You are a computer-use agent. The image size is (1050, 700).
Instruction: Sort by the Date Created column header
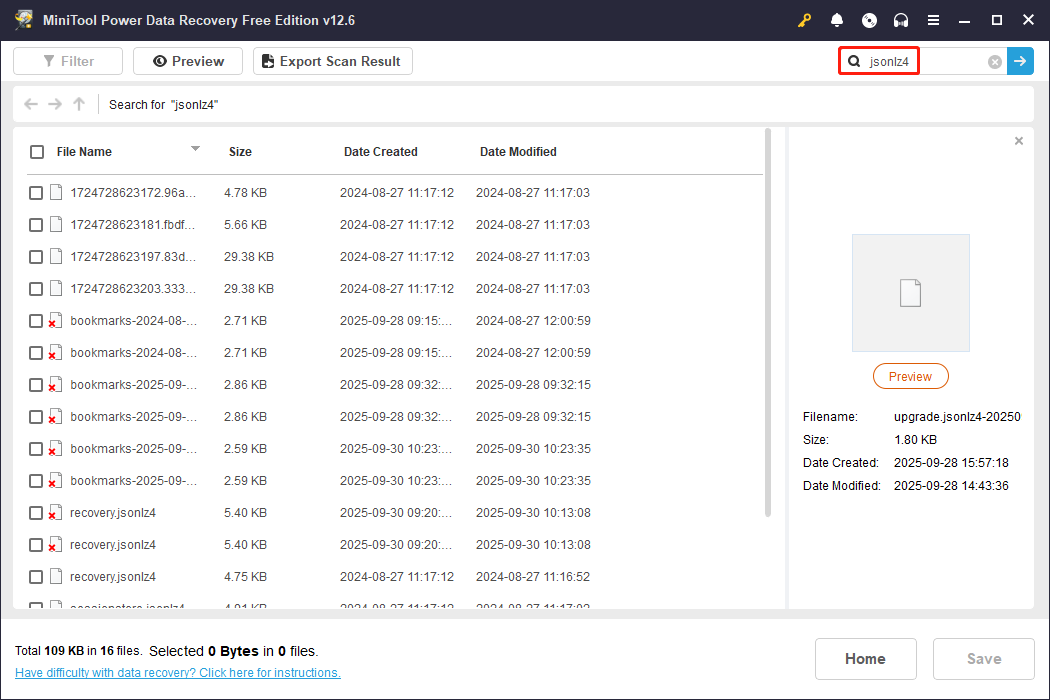point(380,152)
